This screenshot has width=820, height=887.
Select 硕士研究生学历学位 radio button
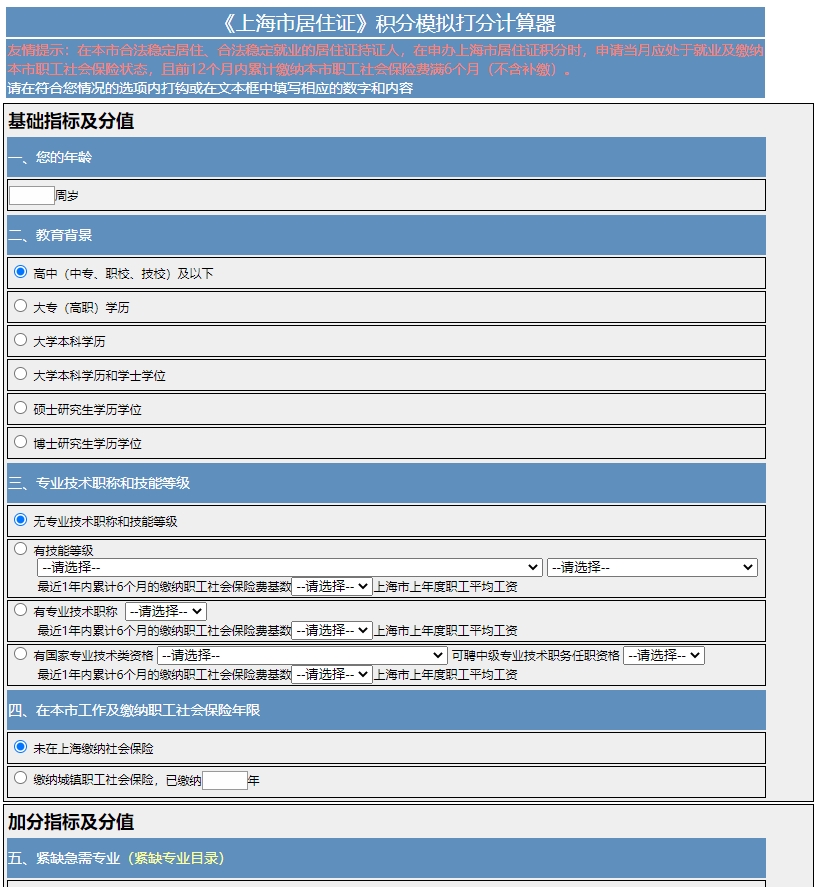click(20, 408)
